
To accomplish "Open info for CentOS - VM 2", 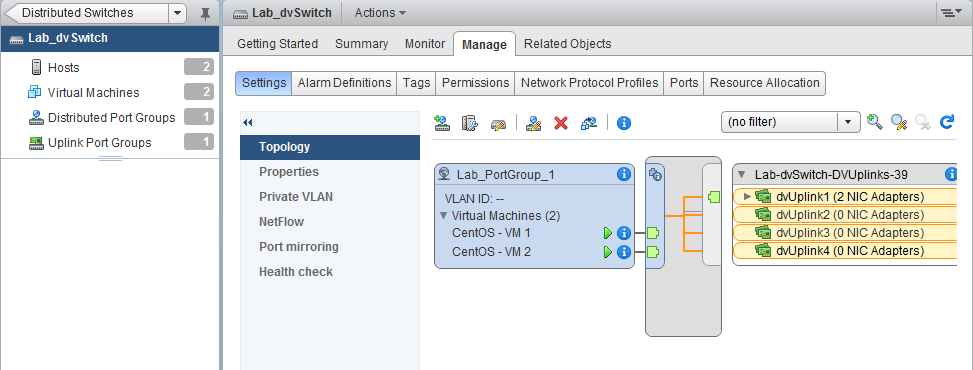I will (x=624, y=252).
